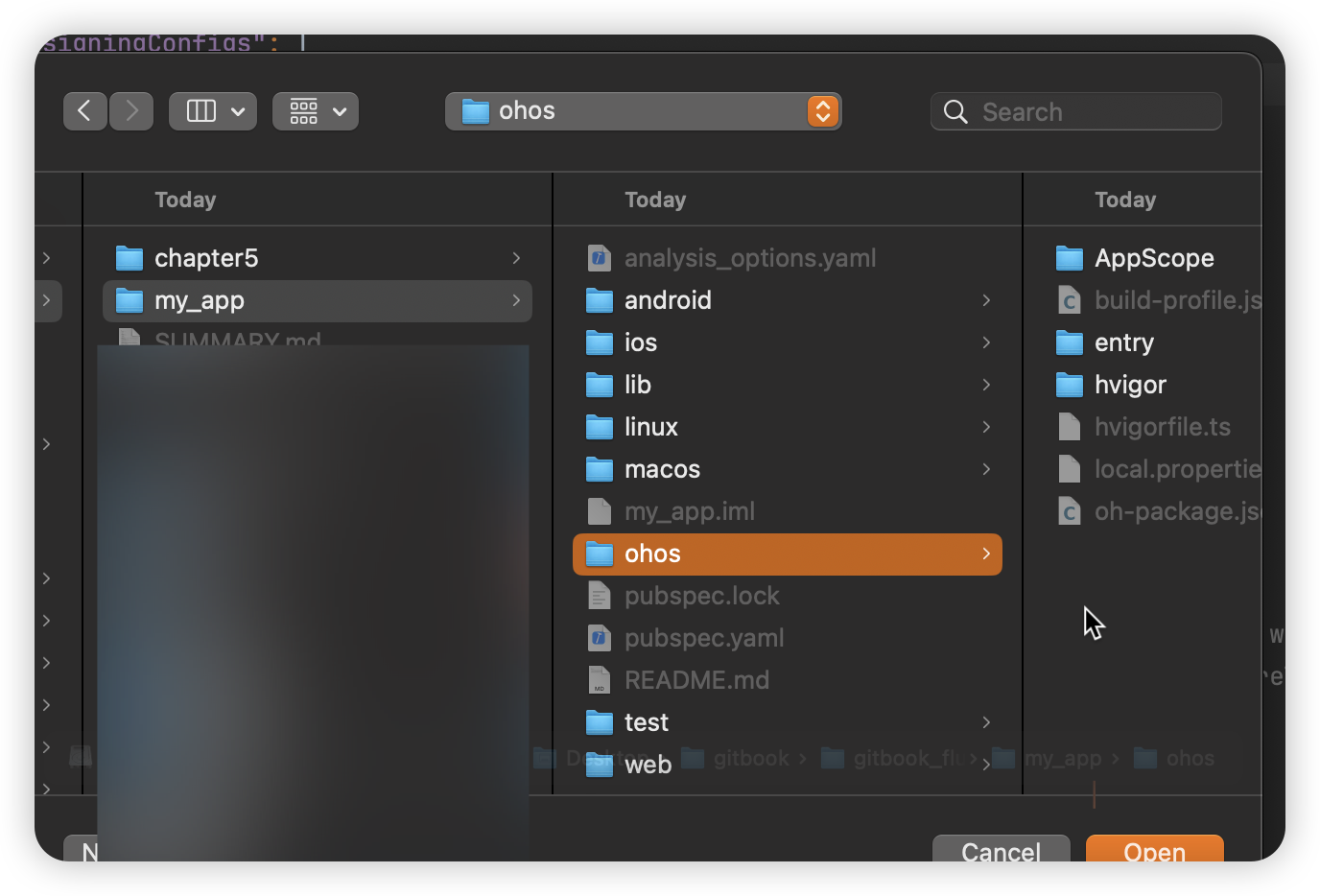Click my_app in the path bar

(x=1063, y=758)
